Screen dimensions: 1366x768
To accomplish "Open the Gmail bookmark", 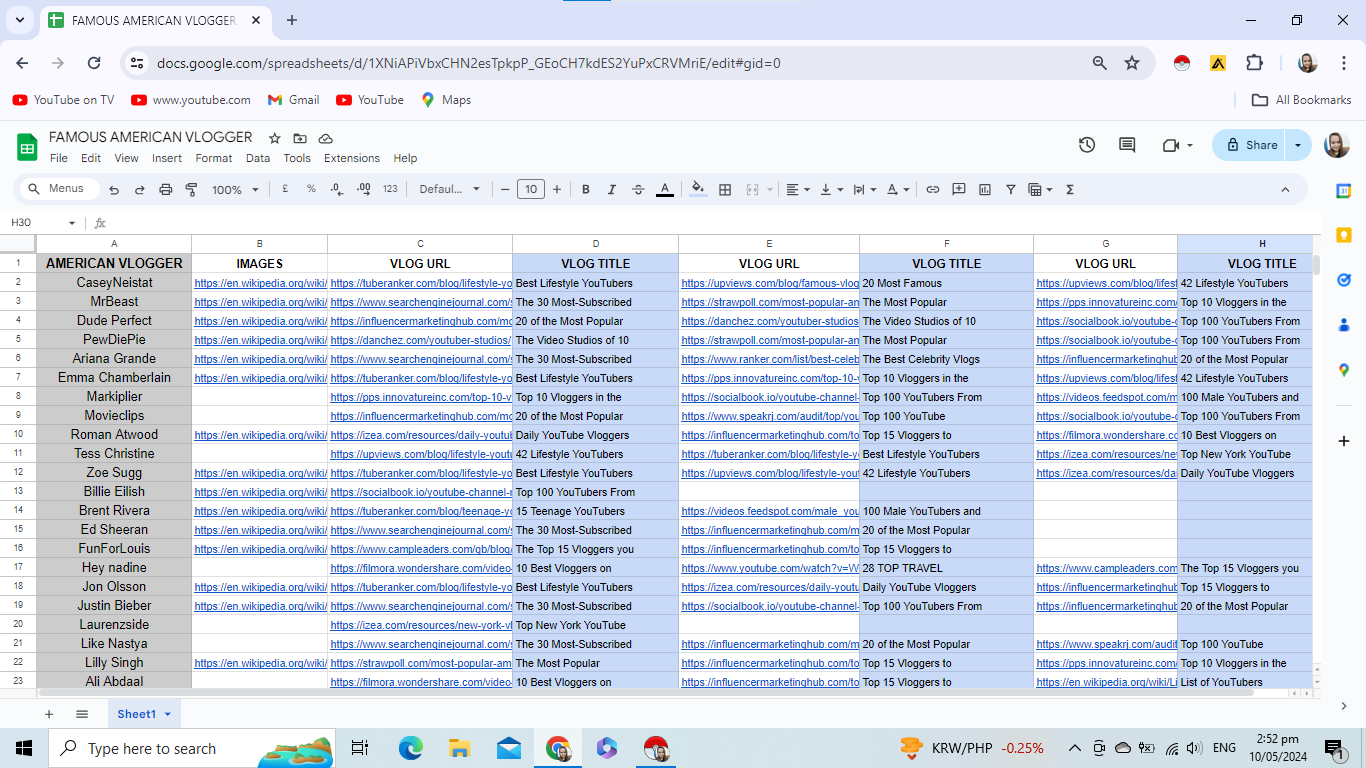I will [x=293, y=100].
